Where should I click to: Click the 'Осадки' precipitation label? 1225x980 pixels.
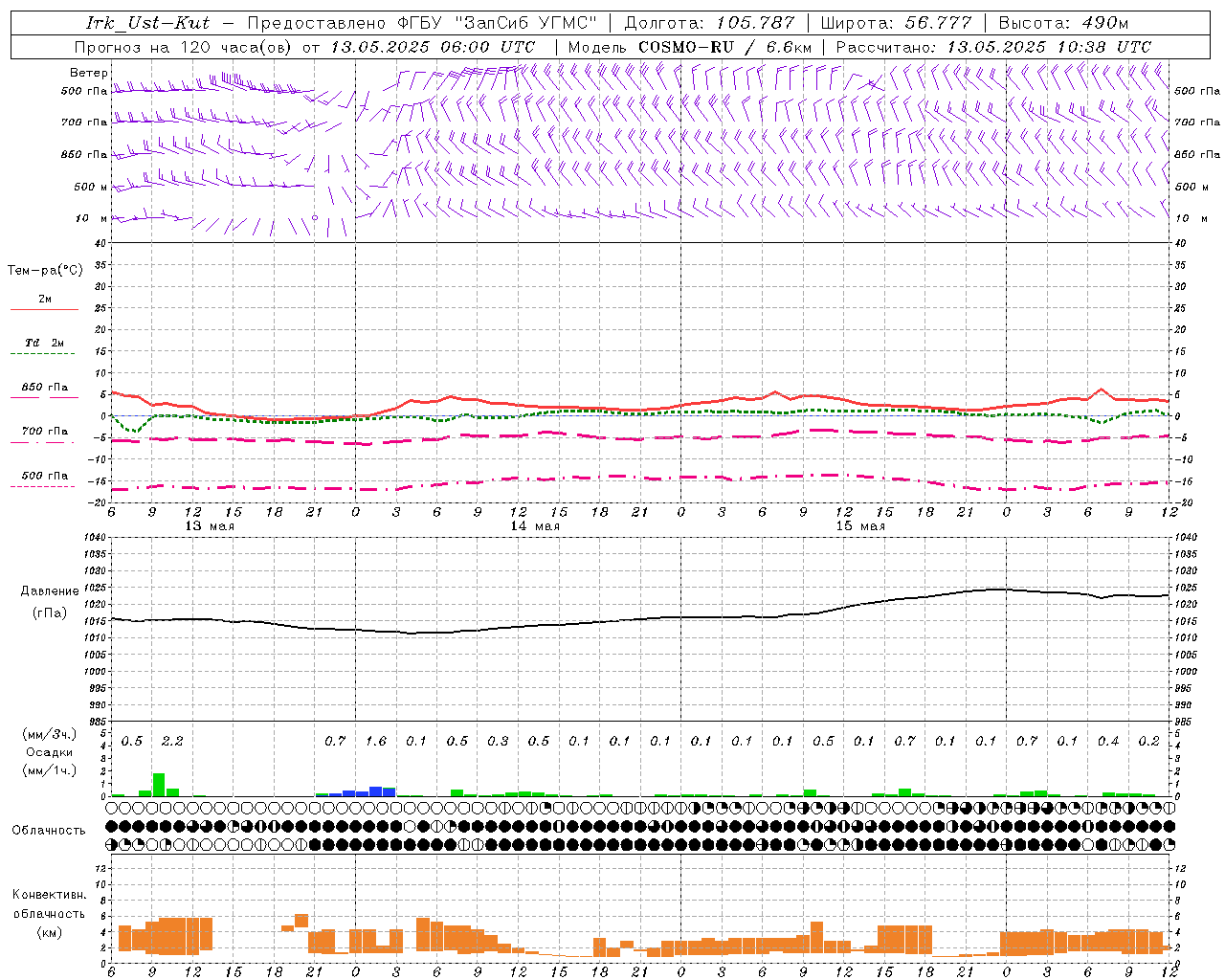tap(49, 752)
